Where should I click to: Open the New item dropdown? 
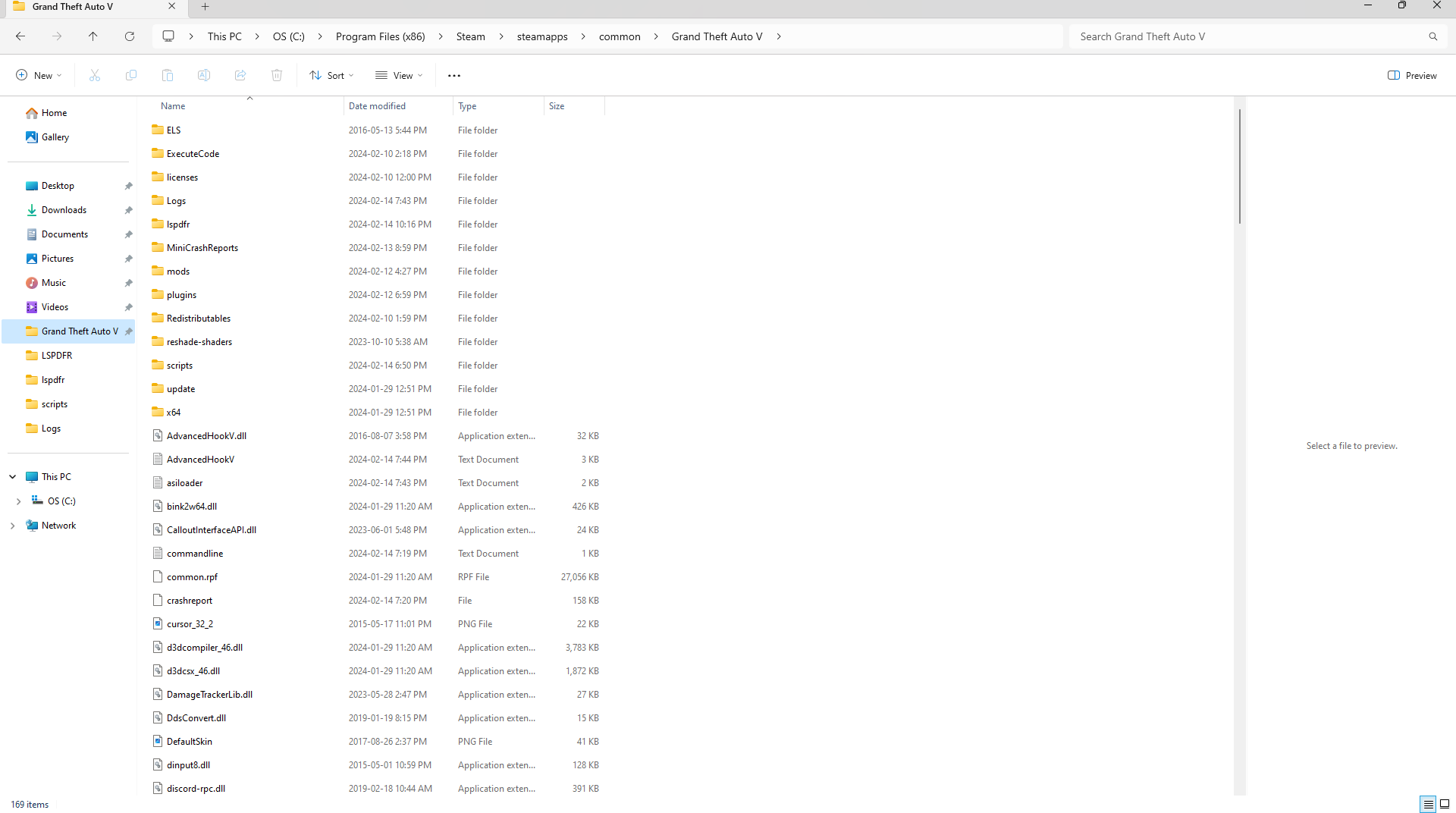coord(39,75)
